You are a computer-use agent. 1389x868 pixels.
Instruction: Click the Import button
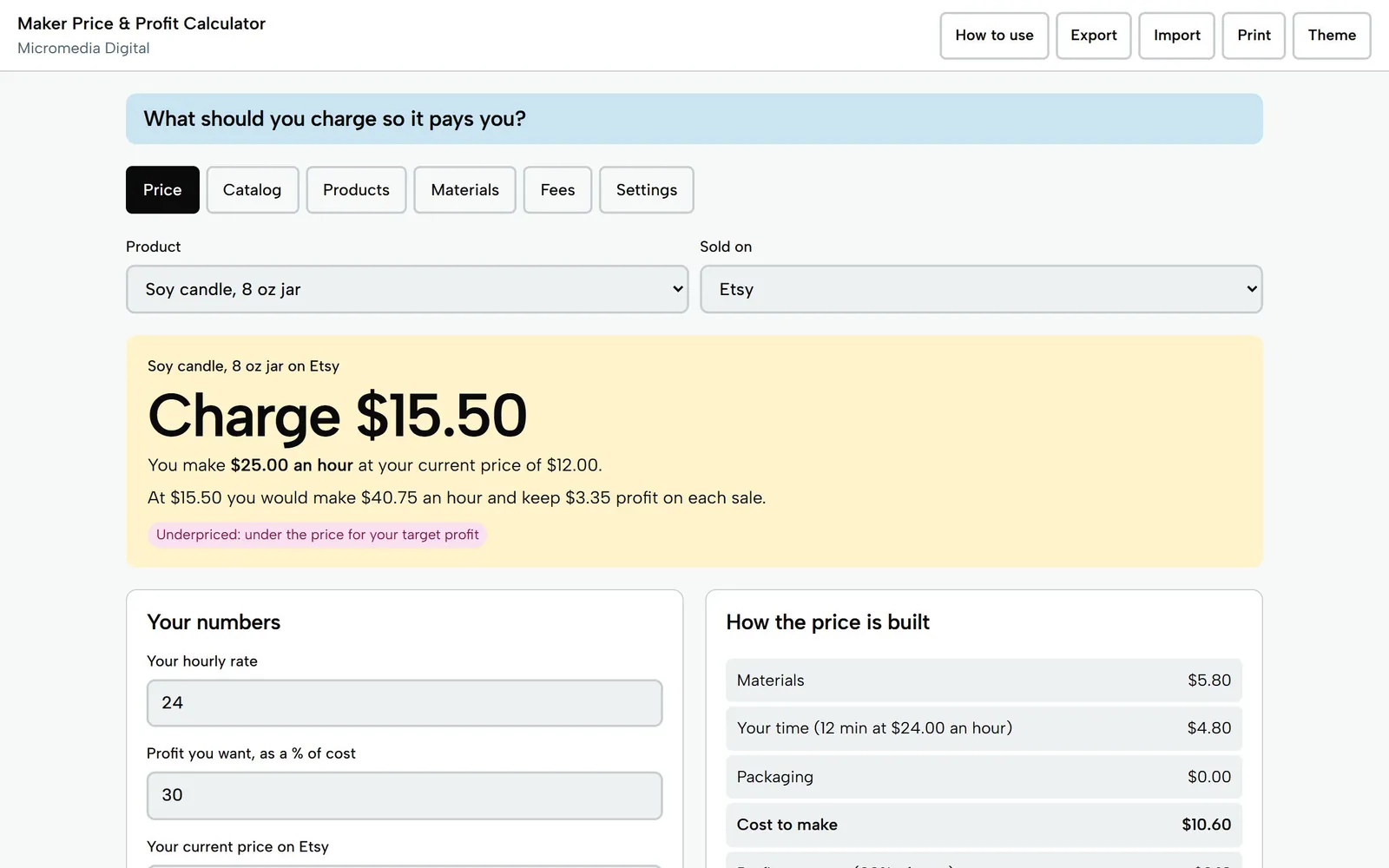1176,36
